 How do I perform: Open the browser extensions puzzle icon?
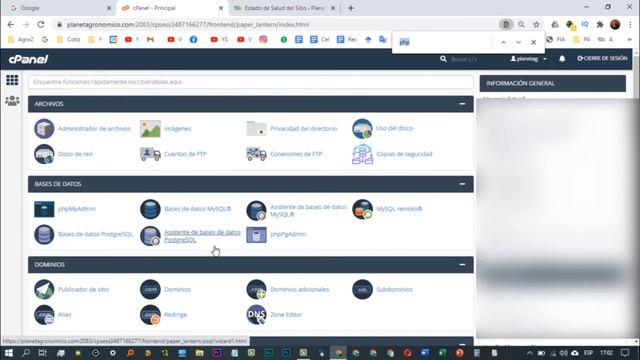(x=600, y=24)
